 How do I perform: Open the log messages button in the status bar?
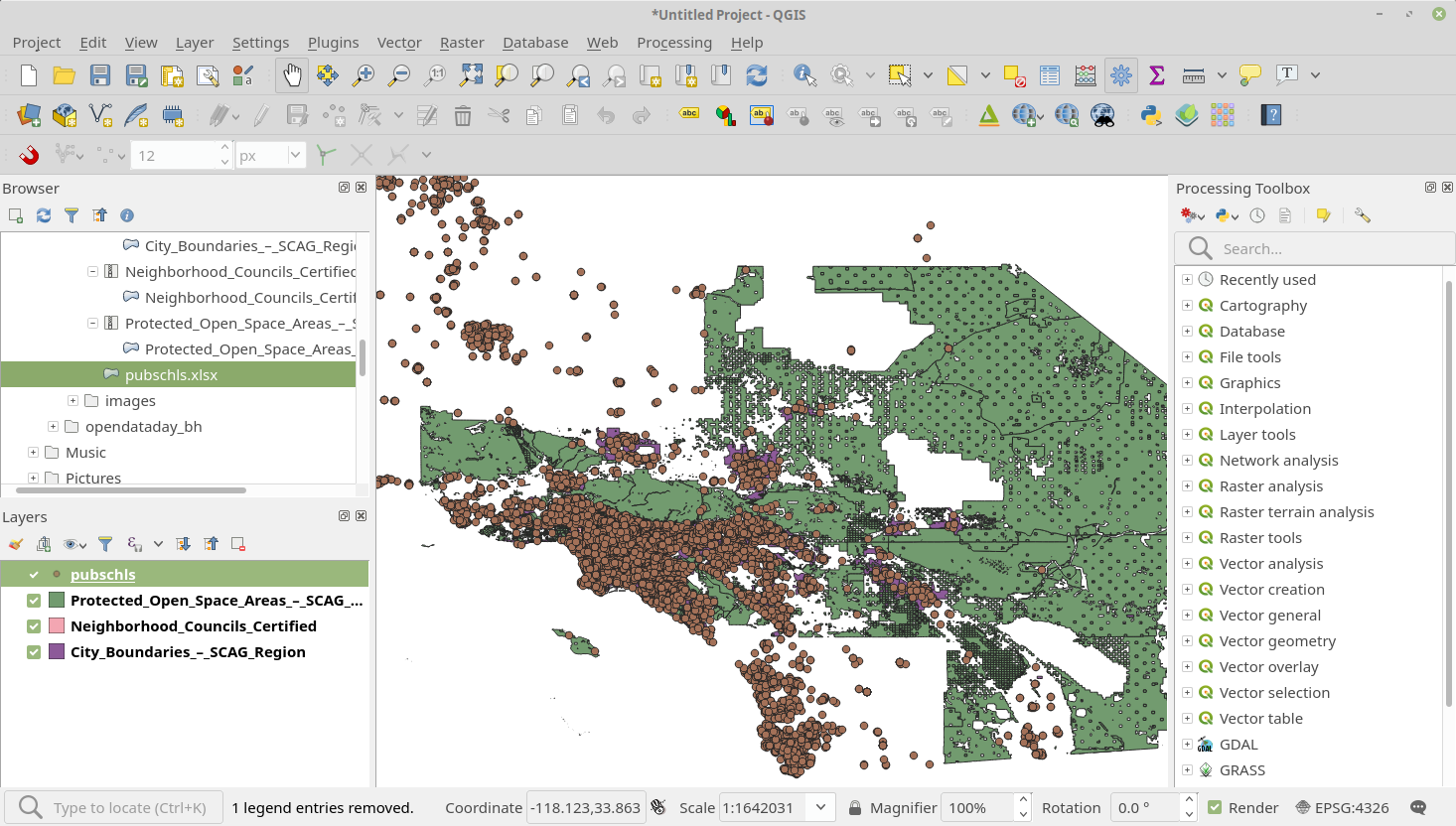point(1418,808)
